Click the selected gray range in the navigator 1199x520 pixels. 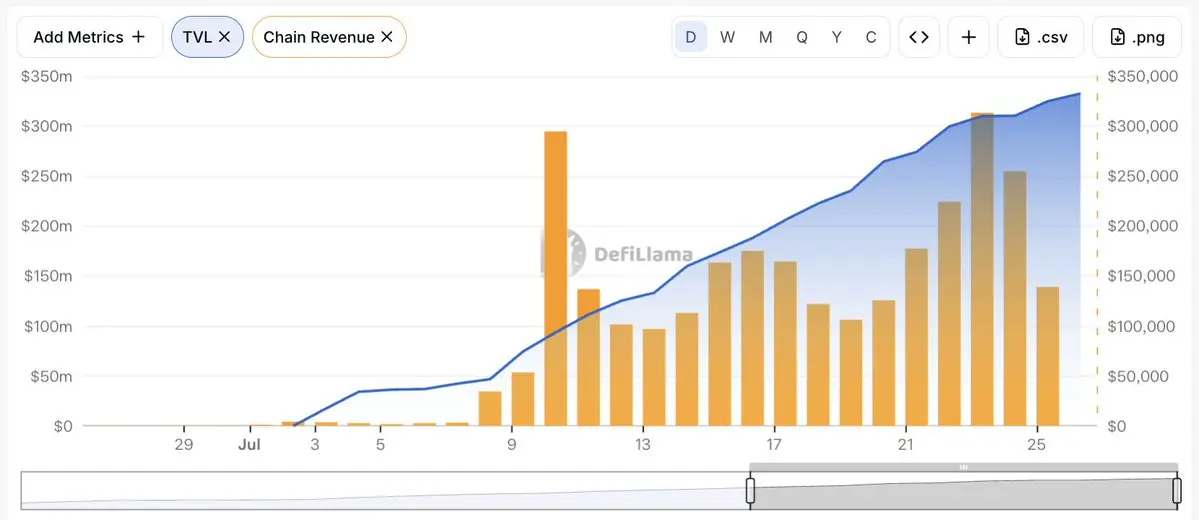pyautogui.click(x=963, y=490)
